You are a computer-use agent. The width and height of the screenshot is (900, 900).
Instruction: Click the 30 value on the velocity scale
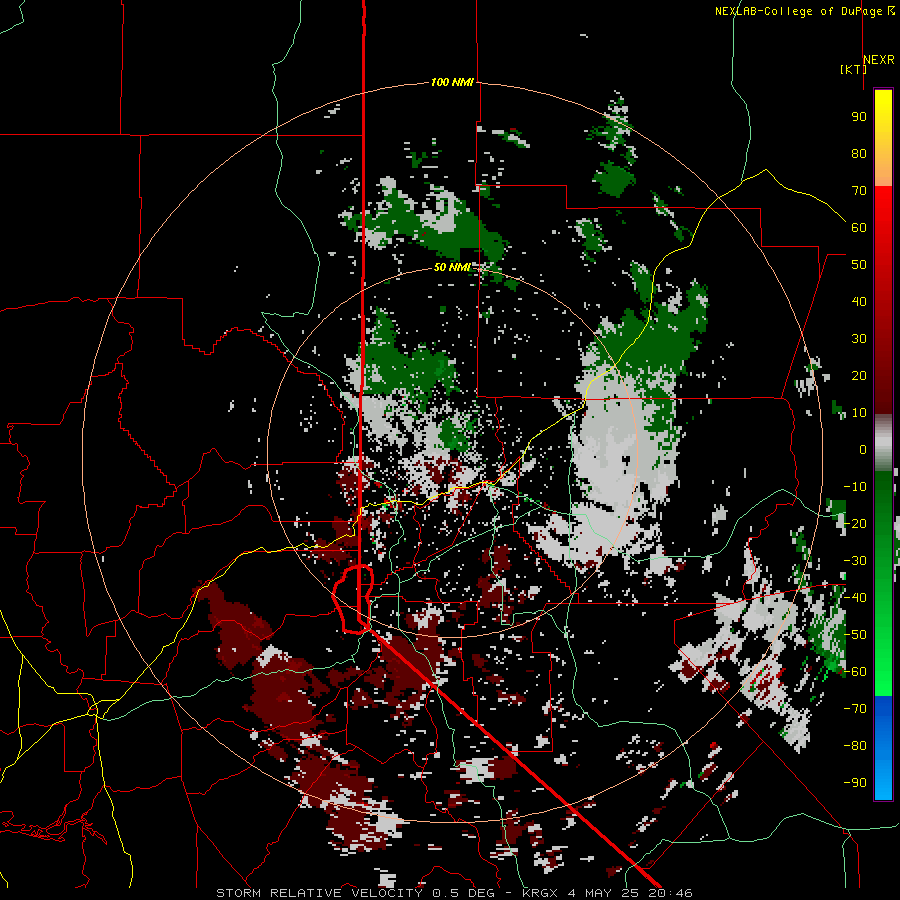point(859,339)
